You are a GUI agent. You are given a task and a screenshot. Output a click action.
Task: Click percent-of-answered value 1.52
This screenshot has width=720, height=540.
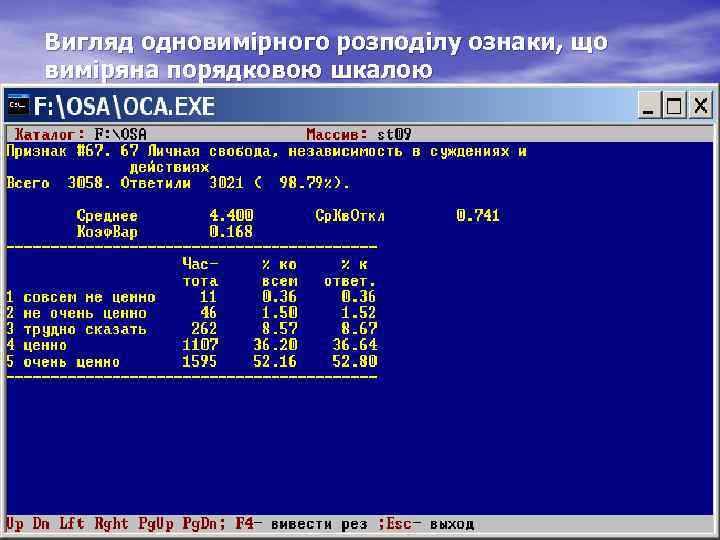tap(359, 313)
